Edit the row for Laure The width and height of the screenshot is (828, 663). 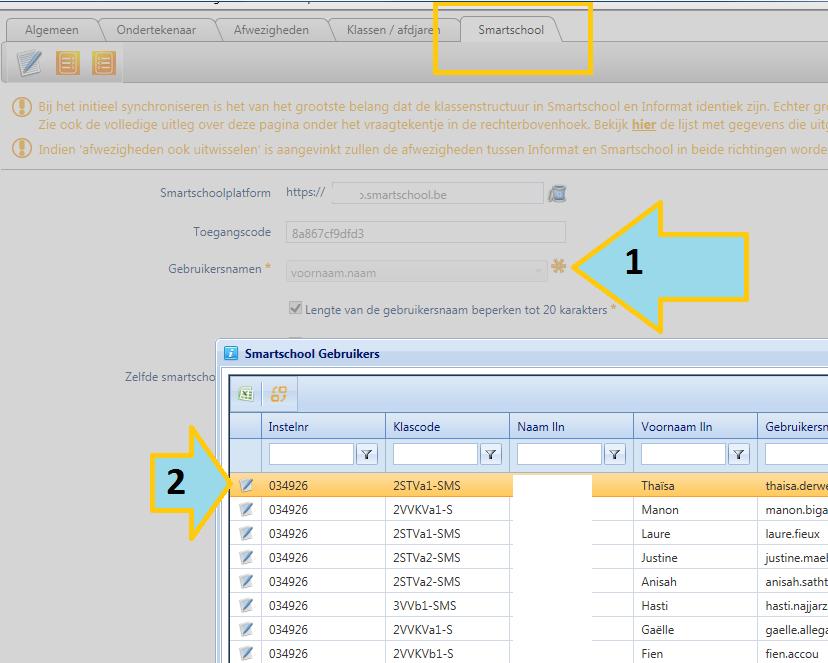pos(246,533)
